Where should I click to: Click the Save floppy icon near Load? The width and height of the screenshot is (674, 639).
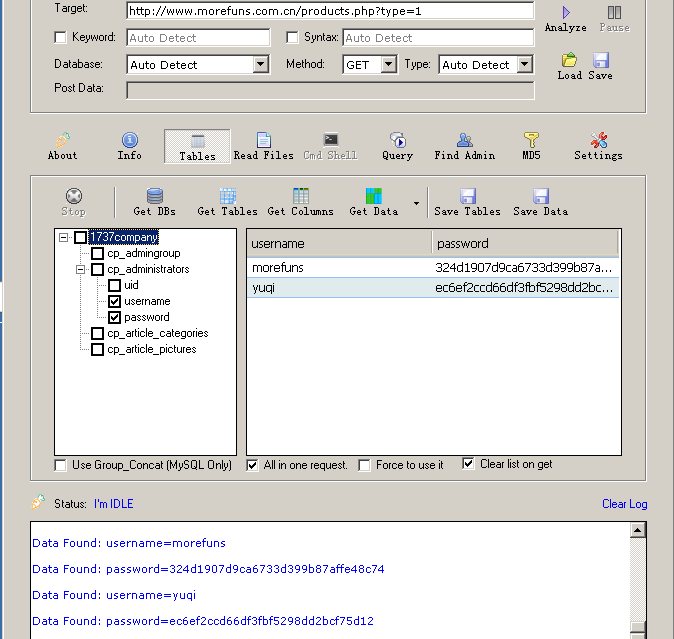(x=601, y=60)
